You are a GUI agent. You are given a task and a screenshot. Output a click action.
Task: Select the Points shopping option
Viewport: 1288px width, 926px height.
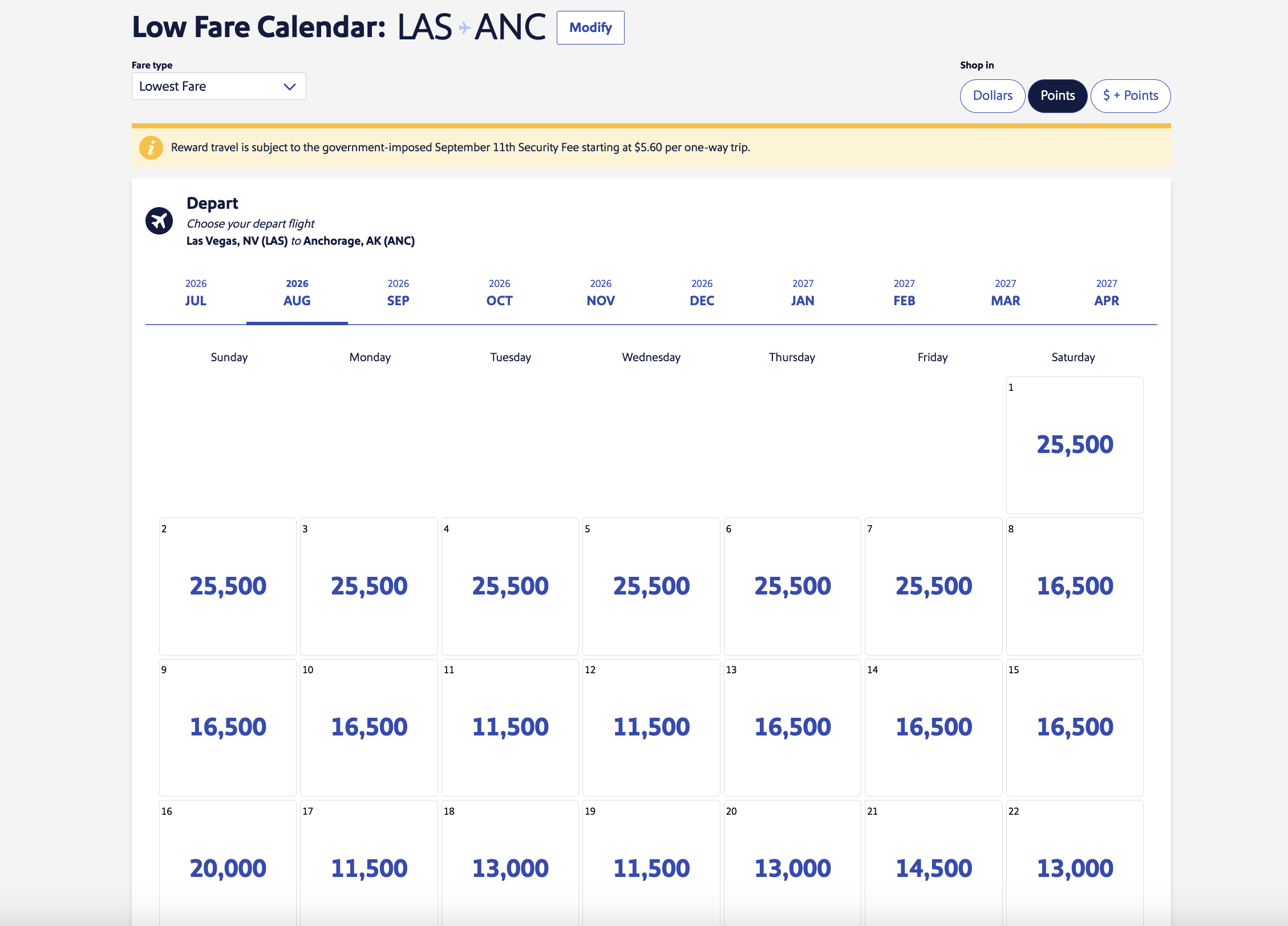click(1058, 96)
